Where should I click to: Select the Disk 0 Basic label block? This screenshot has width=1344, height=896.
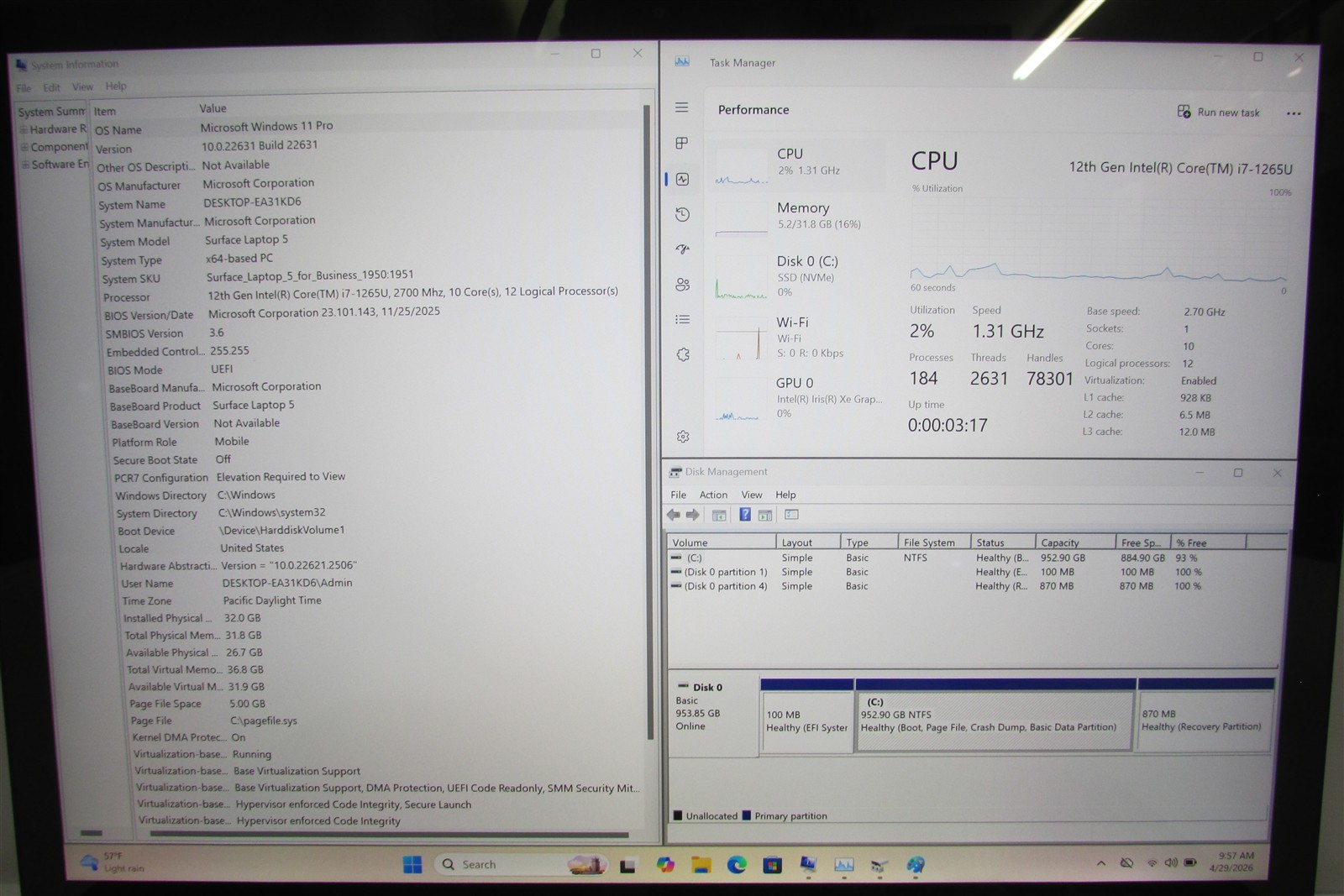pyautogui.click(x=714, y=712)
